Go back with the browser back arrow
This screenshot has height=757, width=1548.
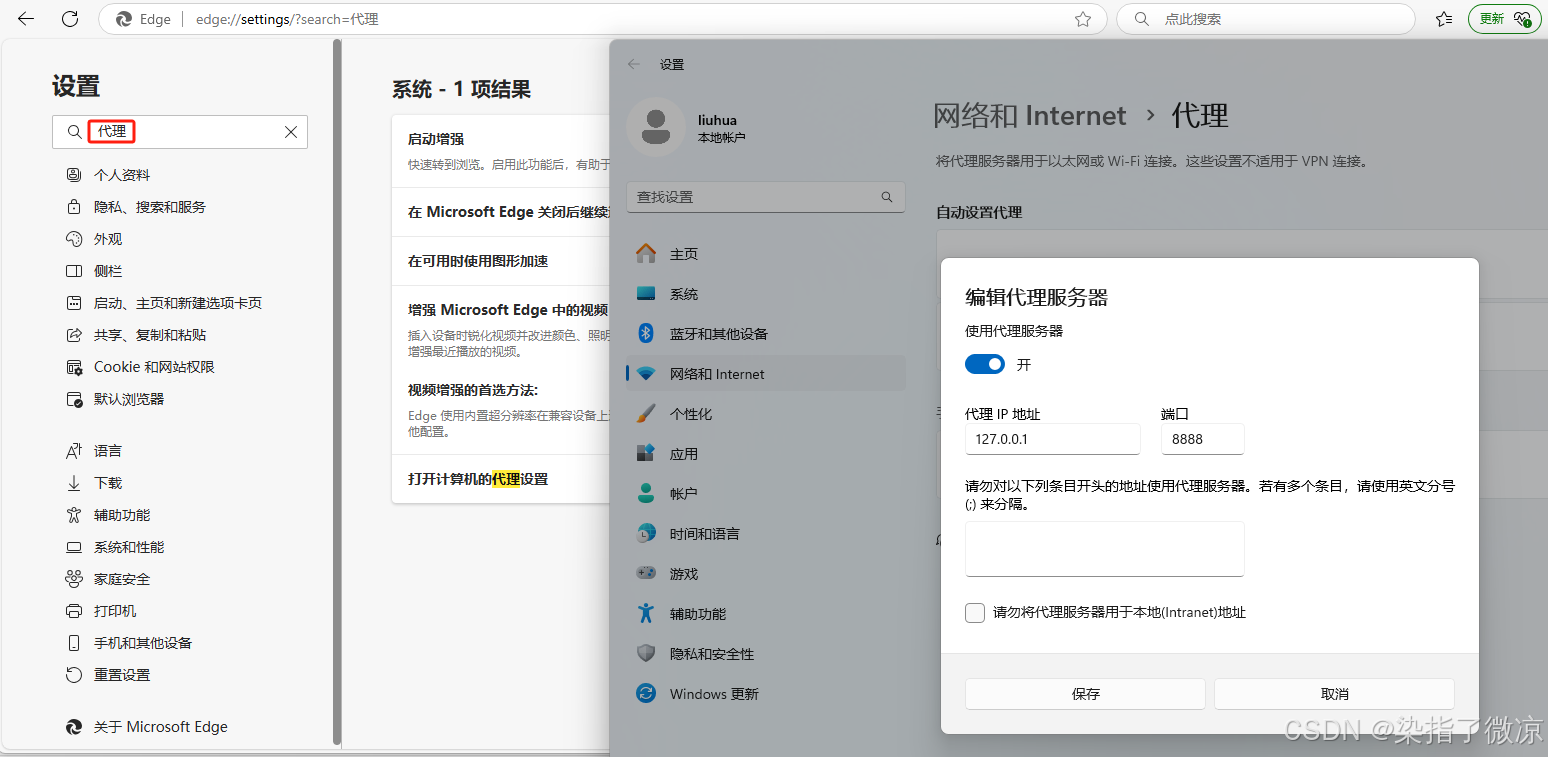tap(26, 19)
